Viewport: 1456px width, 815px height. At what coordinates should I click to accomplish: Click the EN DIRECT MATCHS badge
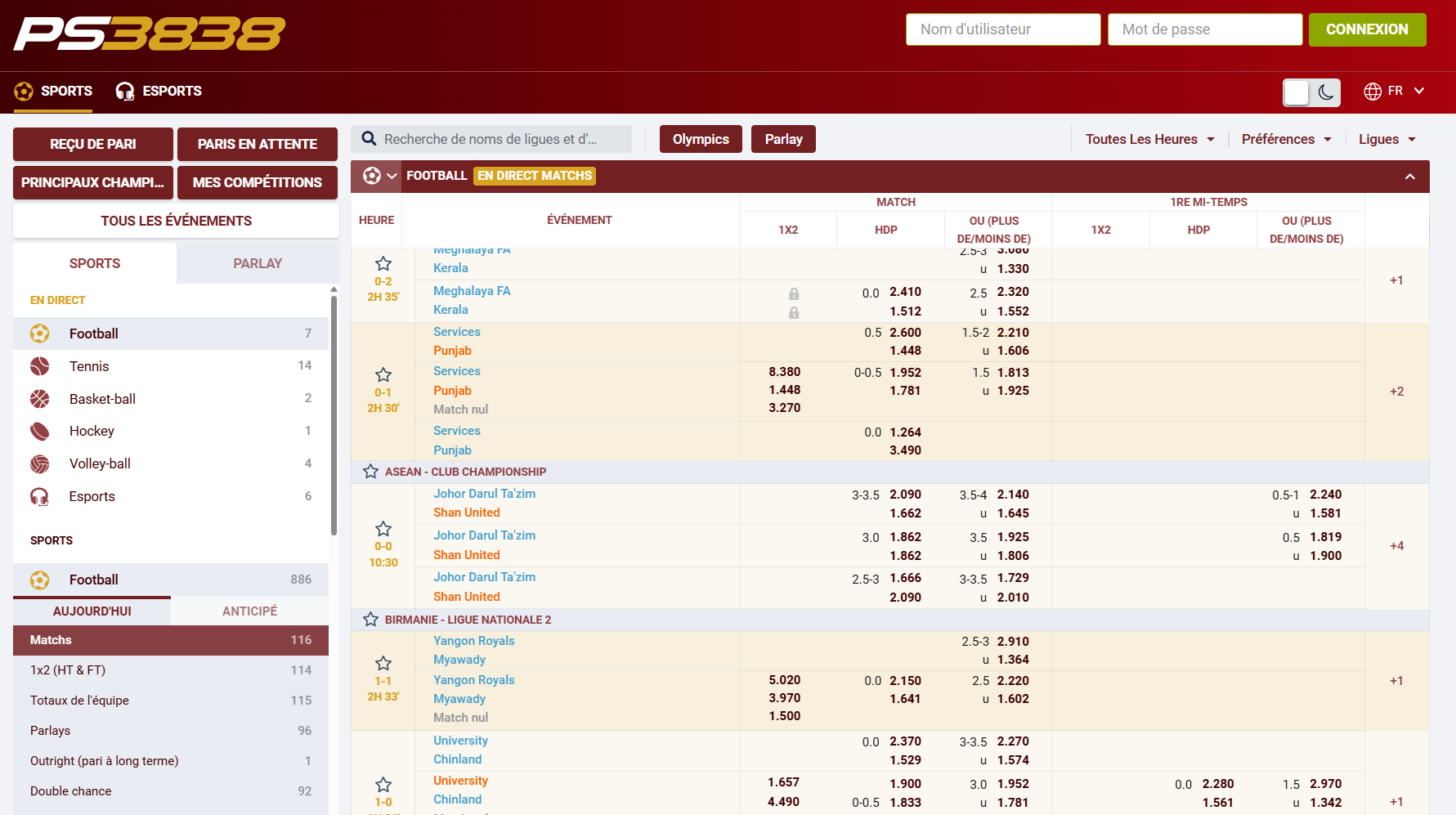[535, 176]
